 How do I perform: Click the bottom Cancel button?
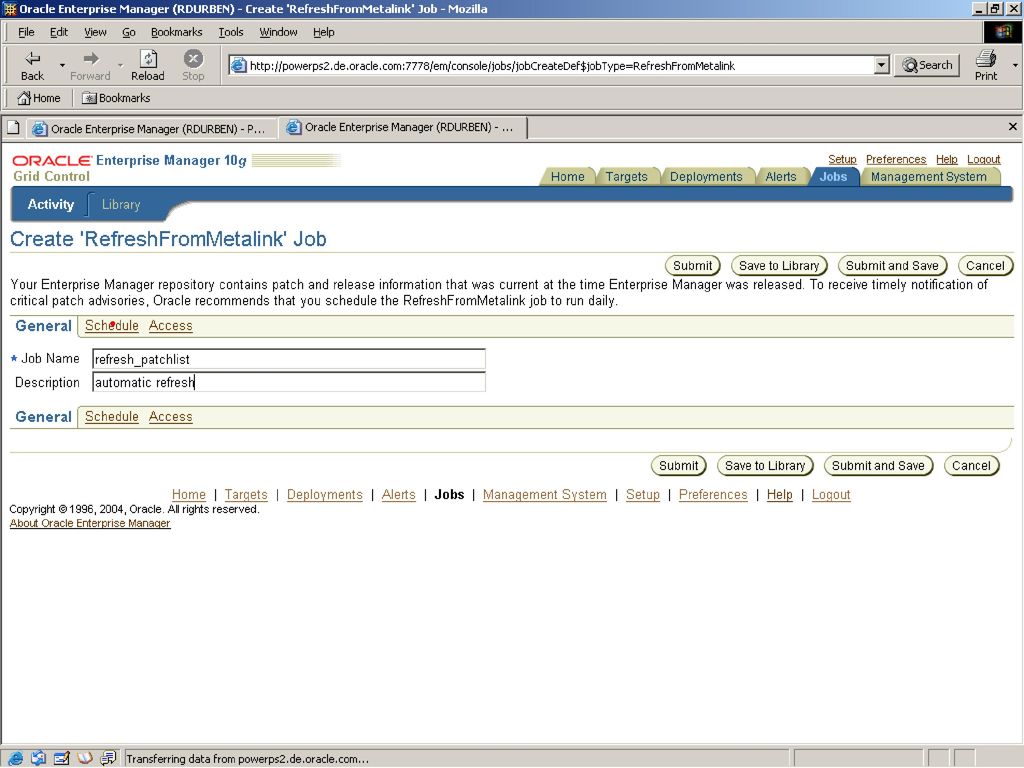[x=971, y=466]
